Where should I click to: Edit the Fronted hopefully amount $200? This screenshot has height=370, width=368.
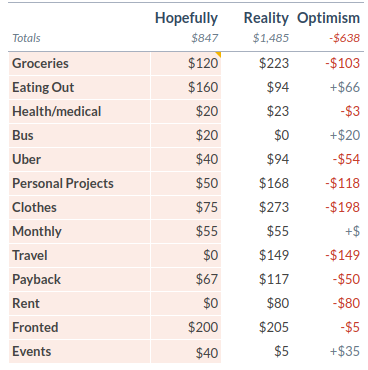click(x=203, y=327)
